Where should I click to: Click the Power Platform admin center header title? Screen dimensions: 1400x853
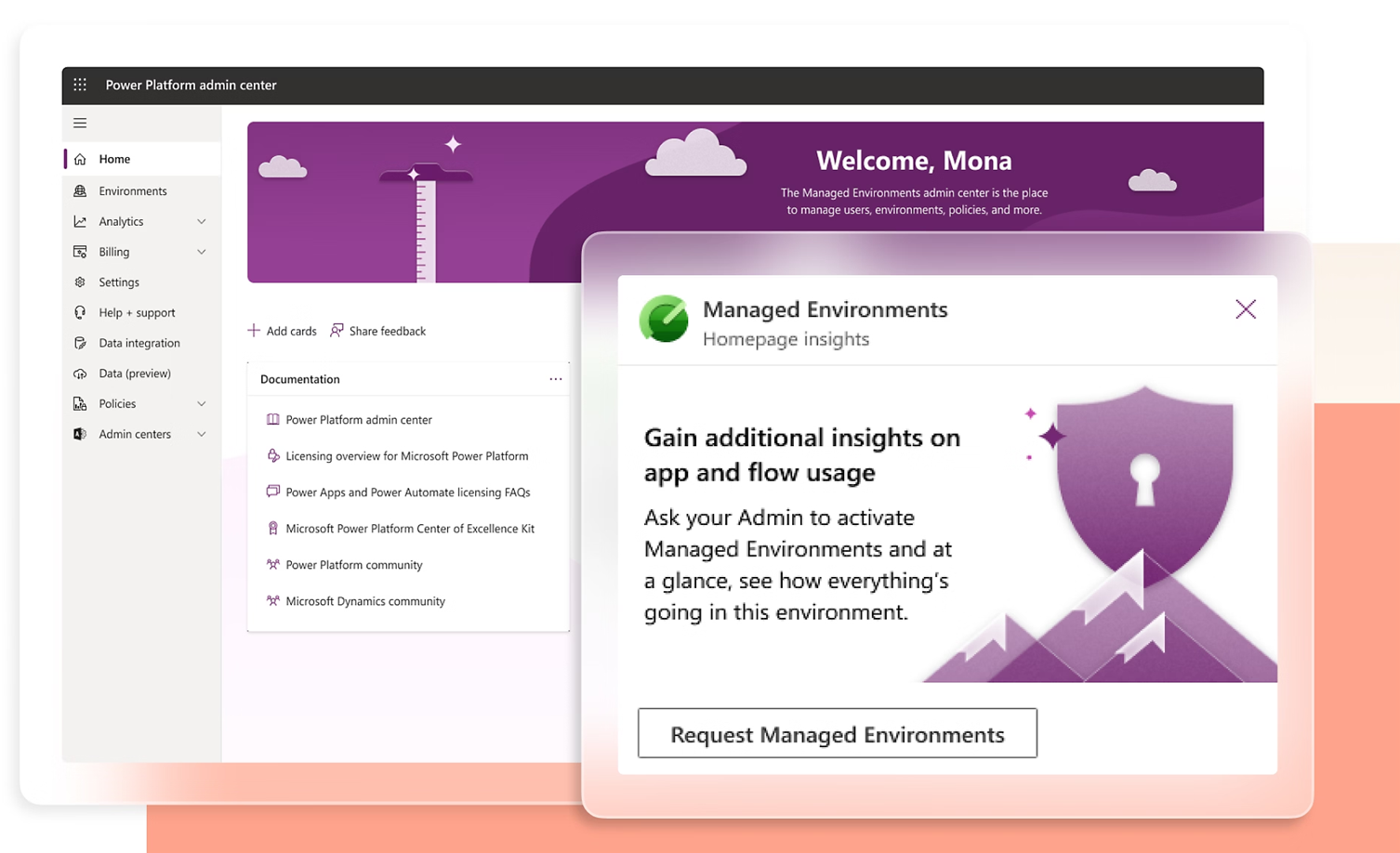click(191, 85)
